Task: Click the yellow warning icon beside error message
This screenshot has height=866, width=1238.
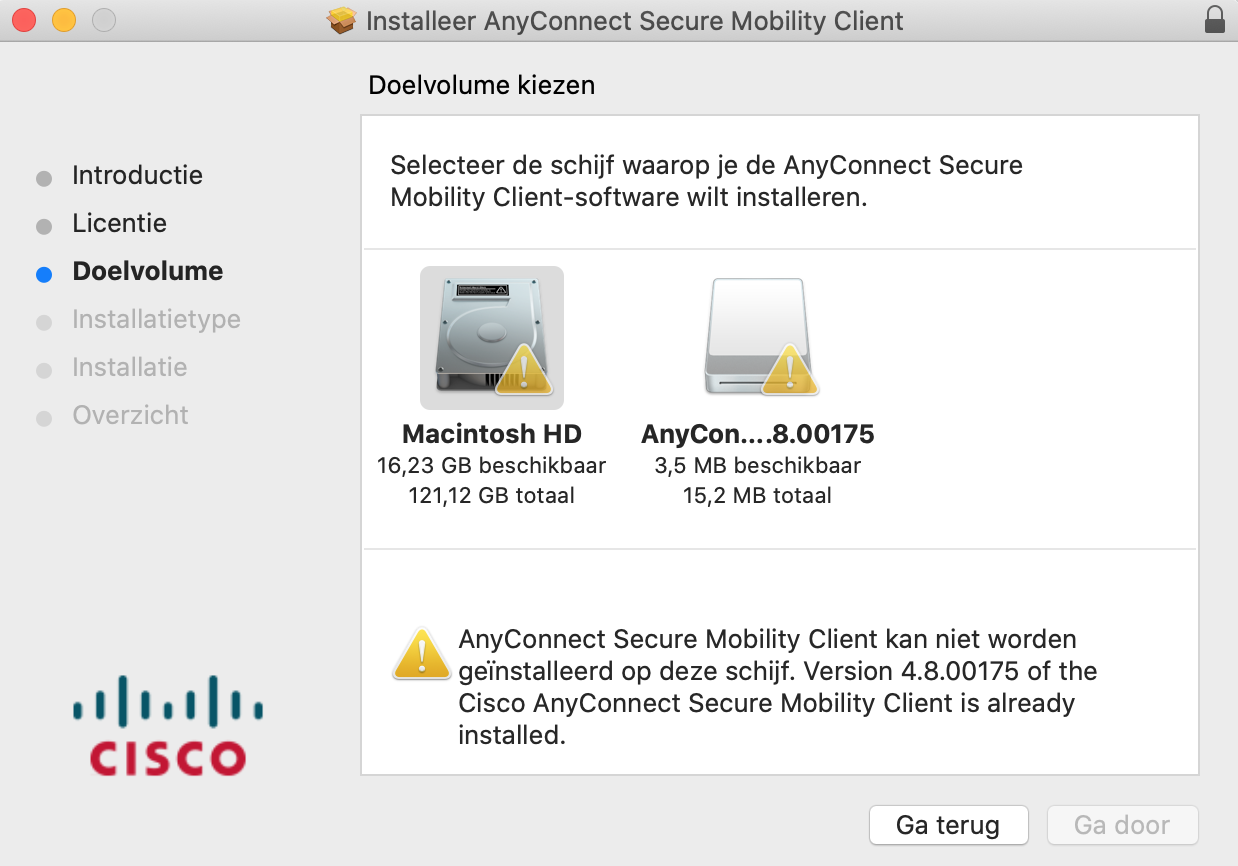Action: coord(421,655)
